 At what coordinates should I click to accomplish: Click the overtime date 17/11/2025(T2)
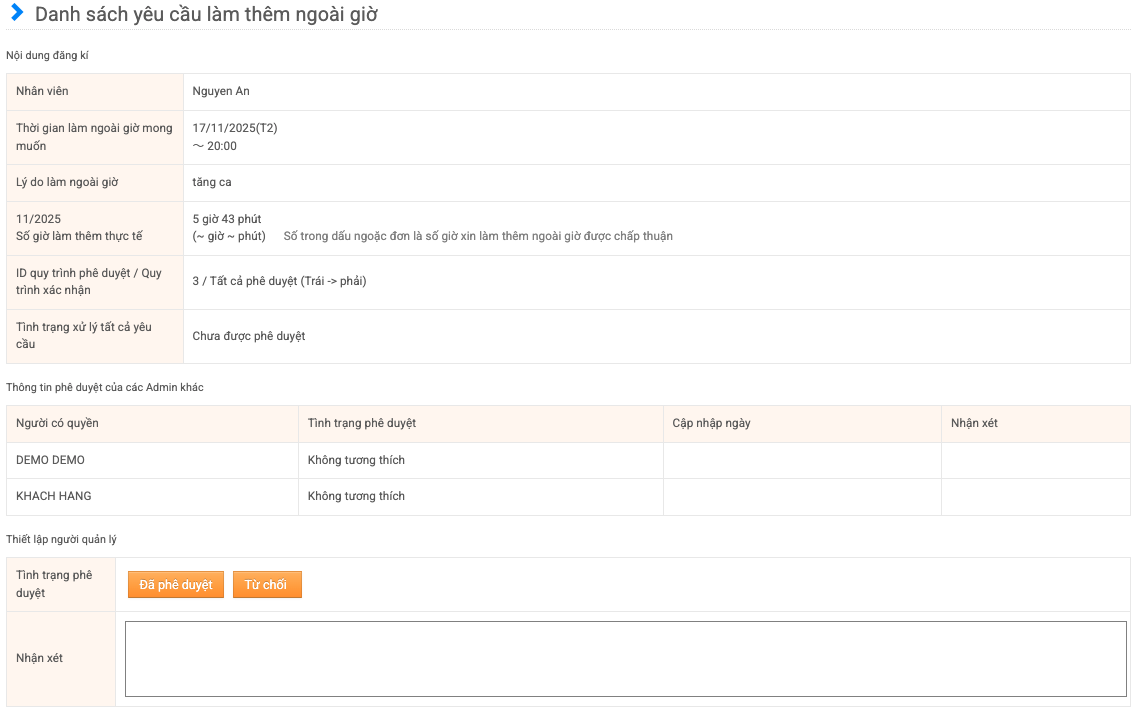pyautogui.click(x=234, y=128)
